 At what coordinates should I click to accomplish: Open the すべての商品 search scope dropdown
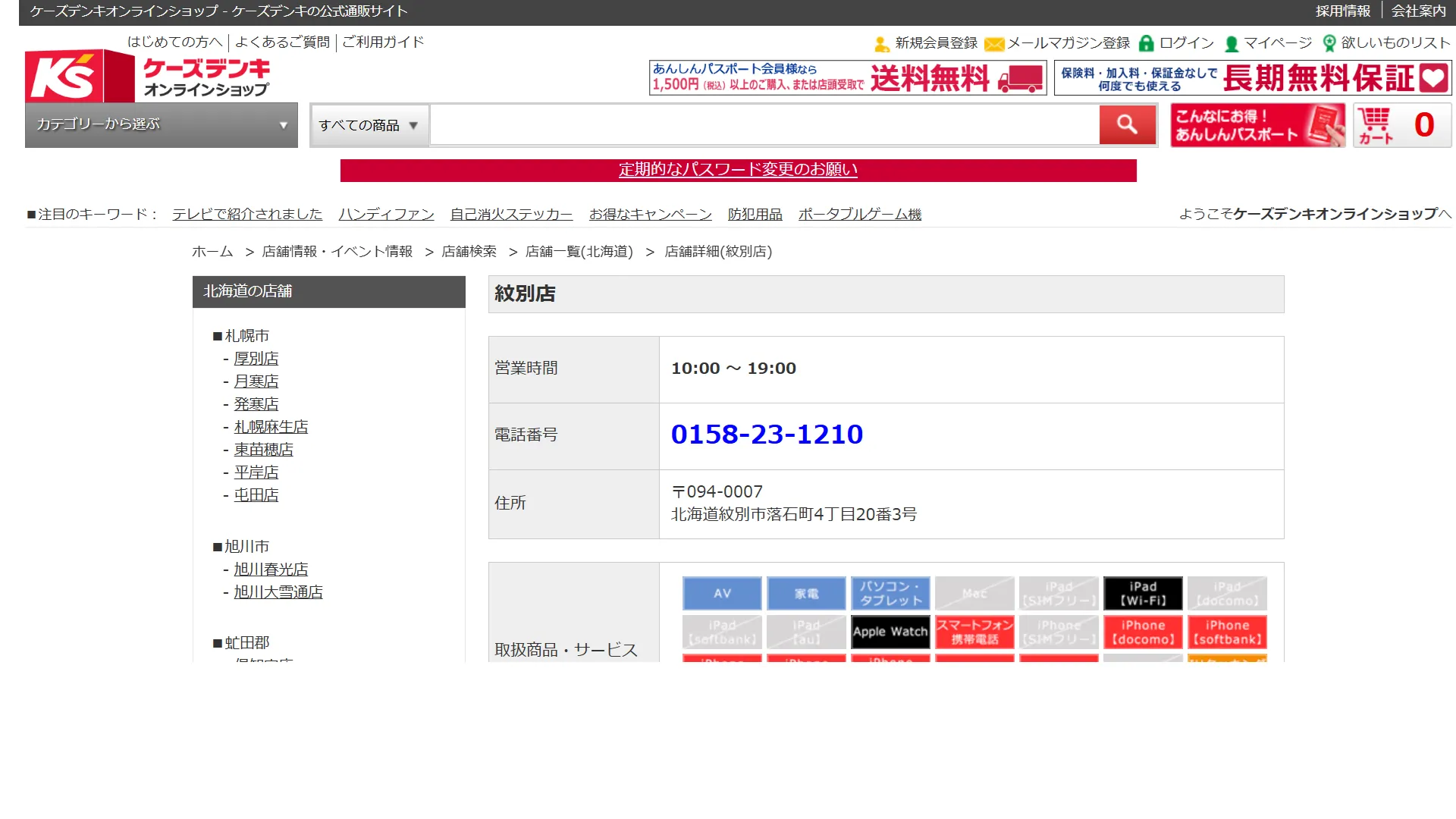pyautogui.click(x=369, y=125)
